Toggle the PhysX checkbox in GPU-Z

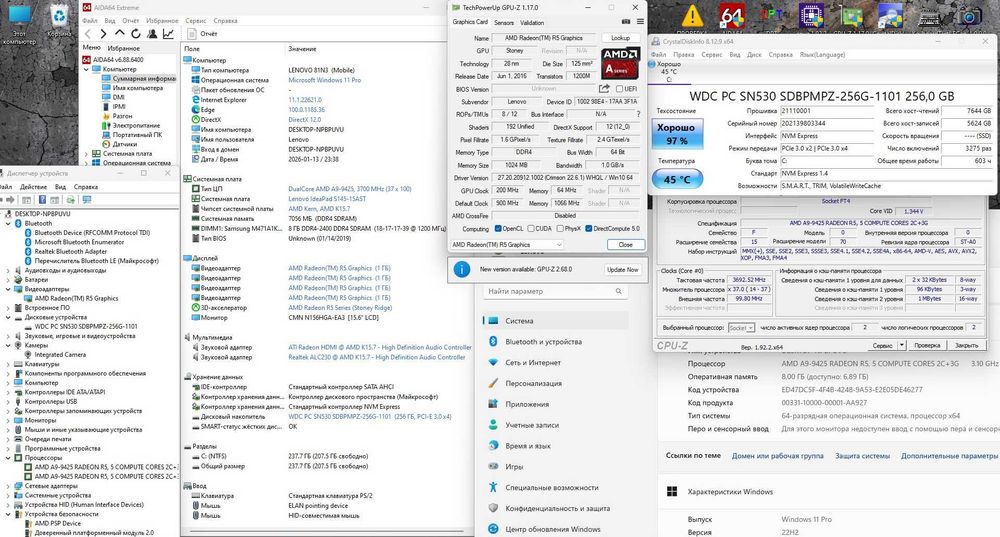tap(559, 228)
